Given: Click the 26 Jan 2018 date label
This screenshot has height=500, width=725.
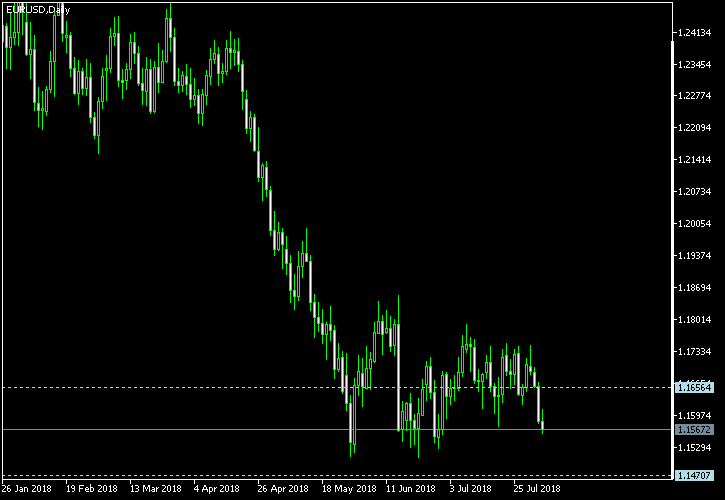Looking at the screenshot, I should (27, 488).
